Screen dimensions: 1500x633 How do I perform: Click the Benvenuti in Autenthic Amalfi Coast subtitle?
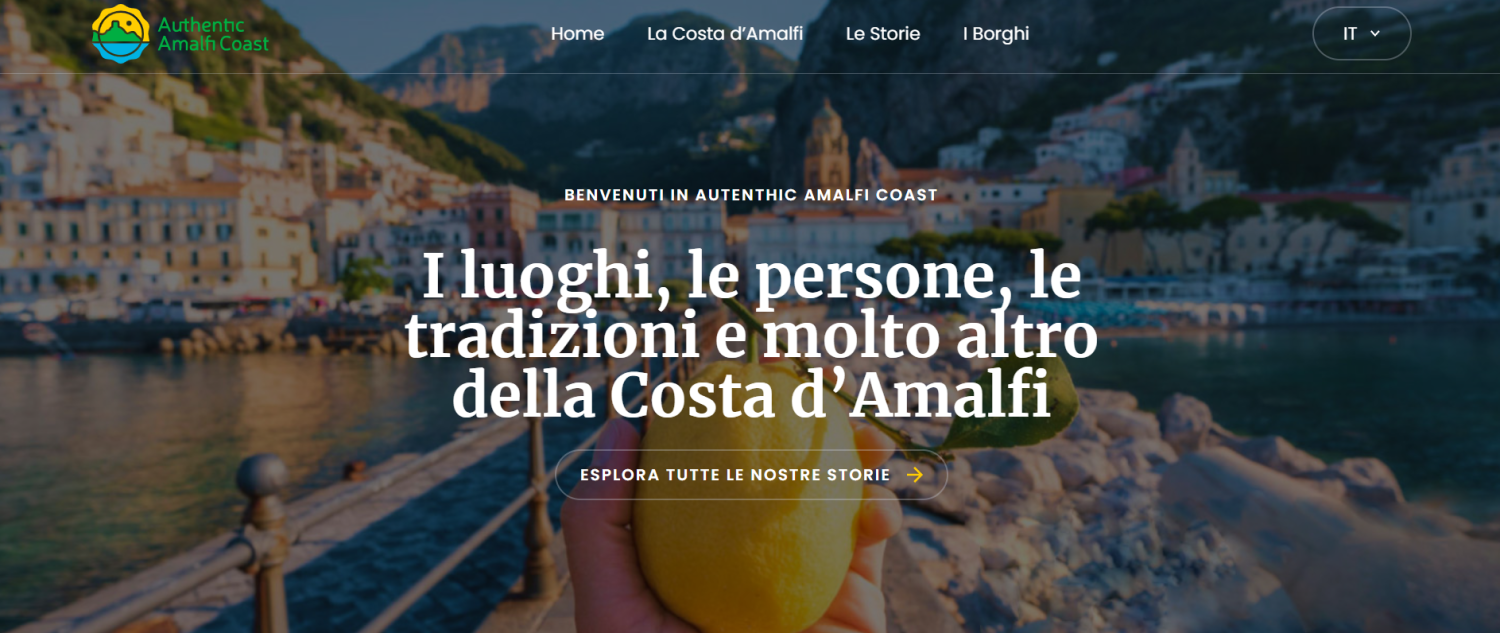[x=751, y=195]
